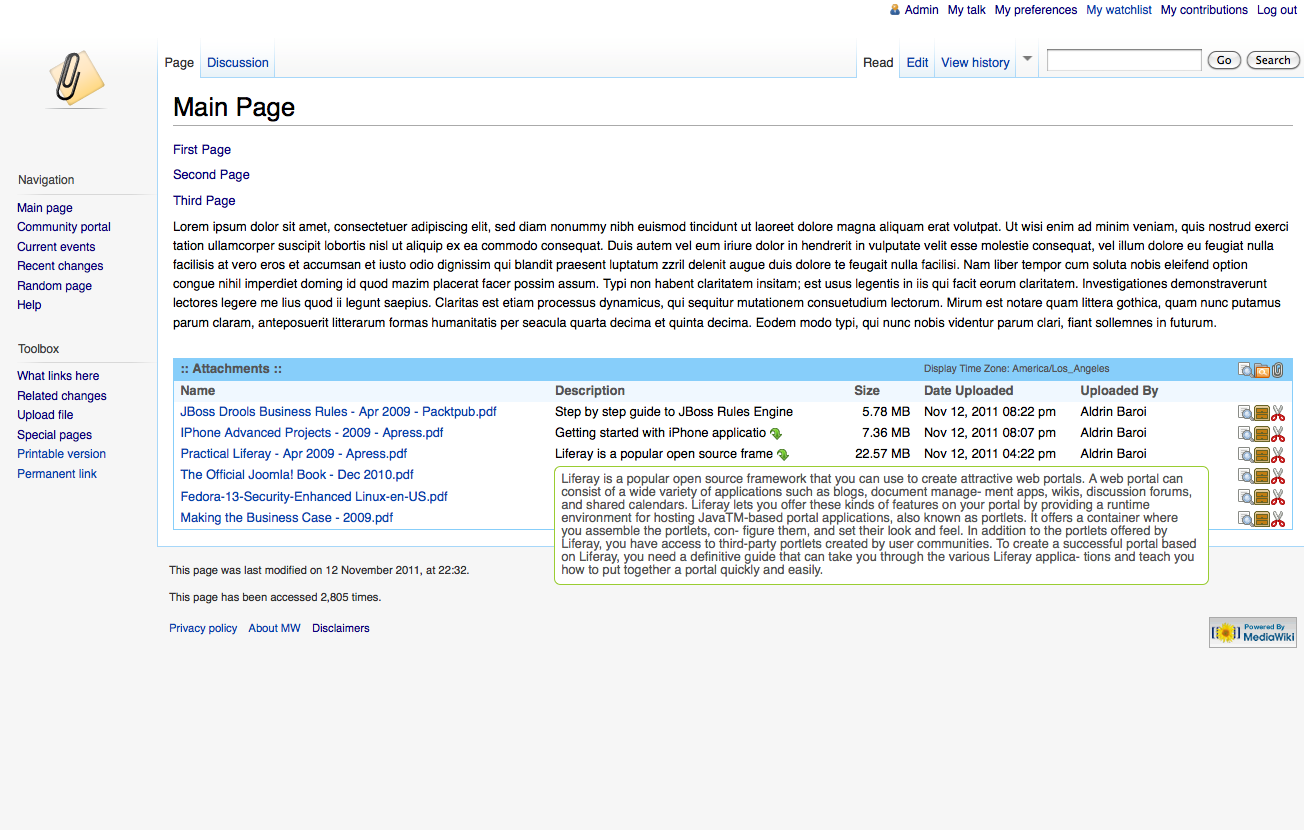Click the cabinet drawer icon for Fedora-13 row
Image resolution: width=1304 pixels, height=830 pixels.
(x=1262, y=497)
